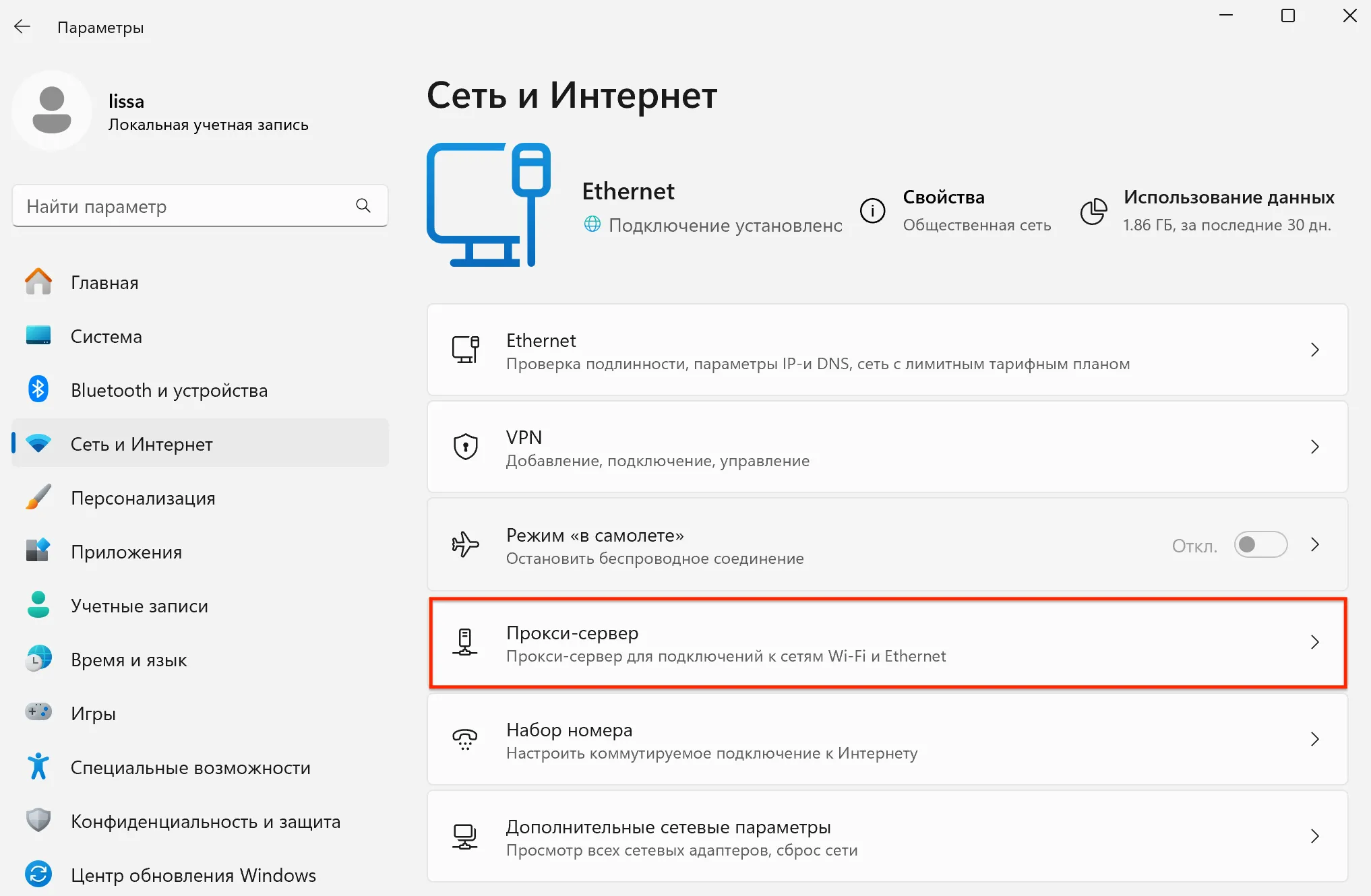
Task: Open Дополнительные сетевые параметры
Action: click(888, 836)
